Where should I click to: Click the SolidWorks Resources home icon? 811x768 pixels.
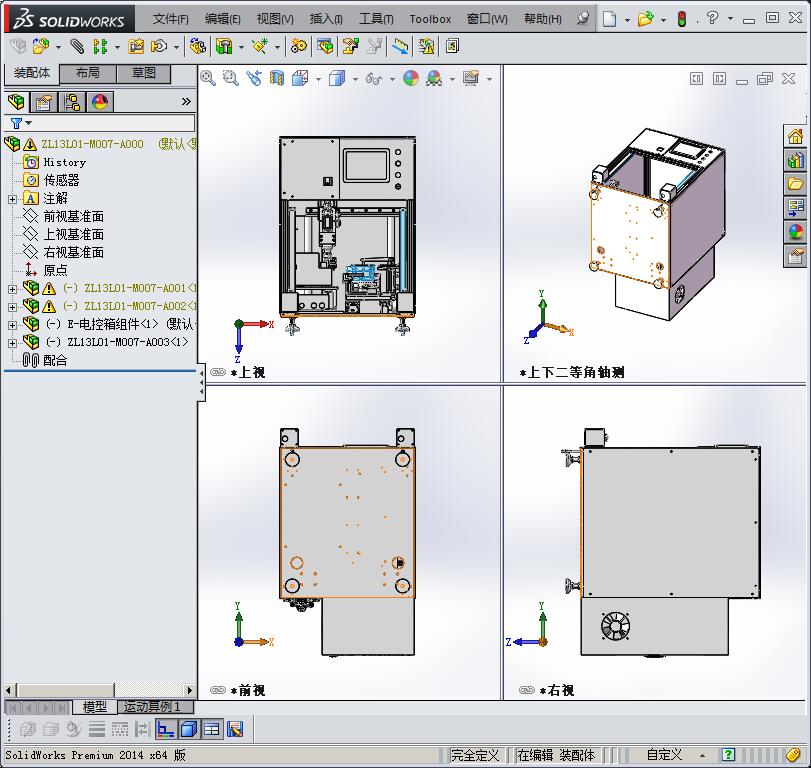click(x=795, y=137)
